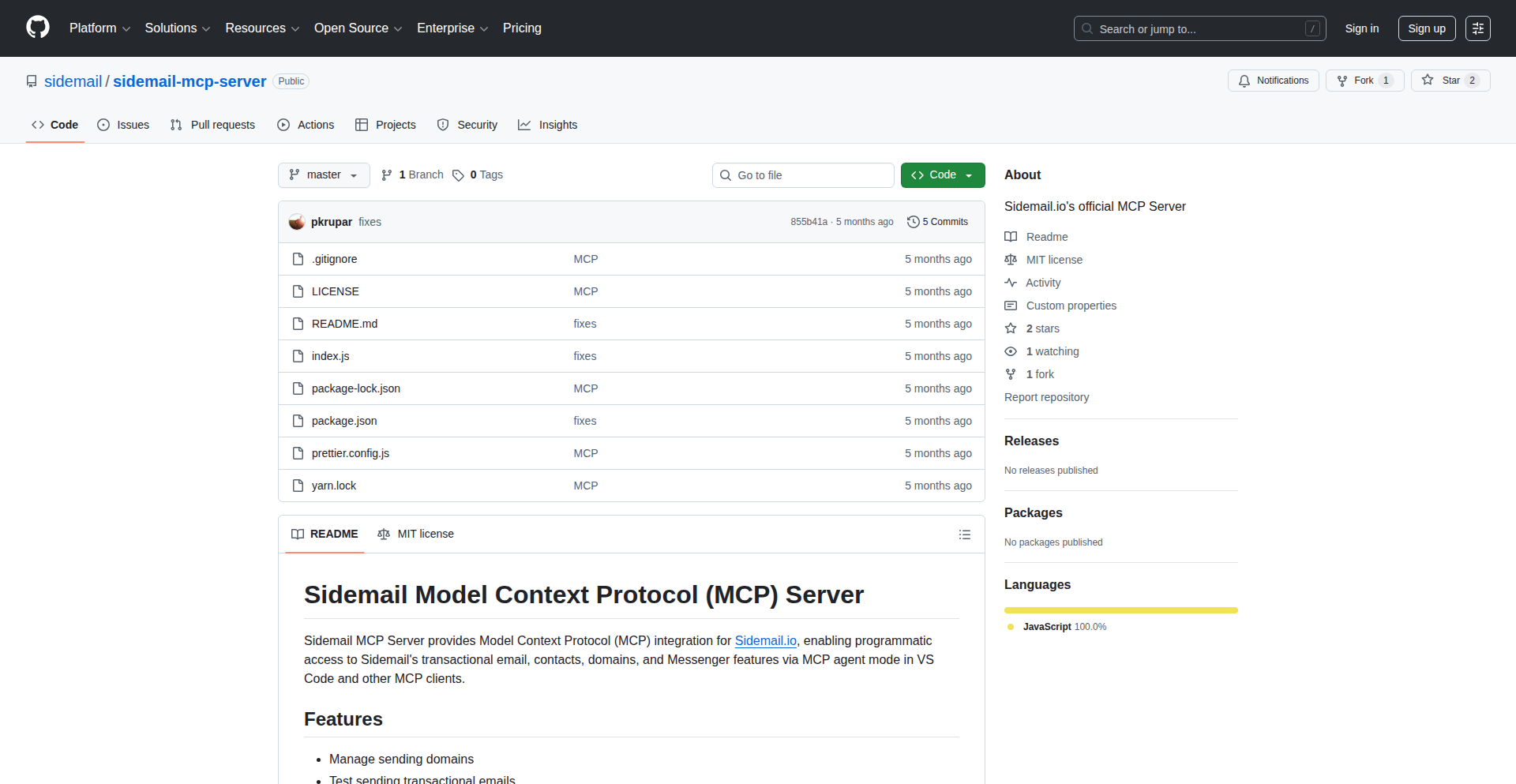Image resolution: width=1516 pixels, height=784 pixels.
Task: Click the Go to file search field
Action: pos(803,175)
